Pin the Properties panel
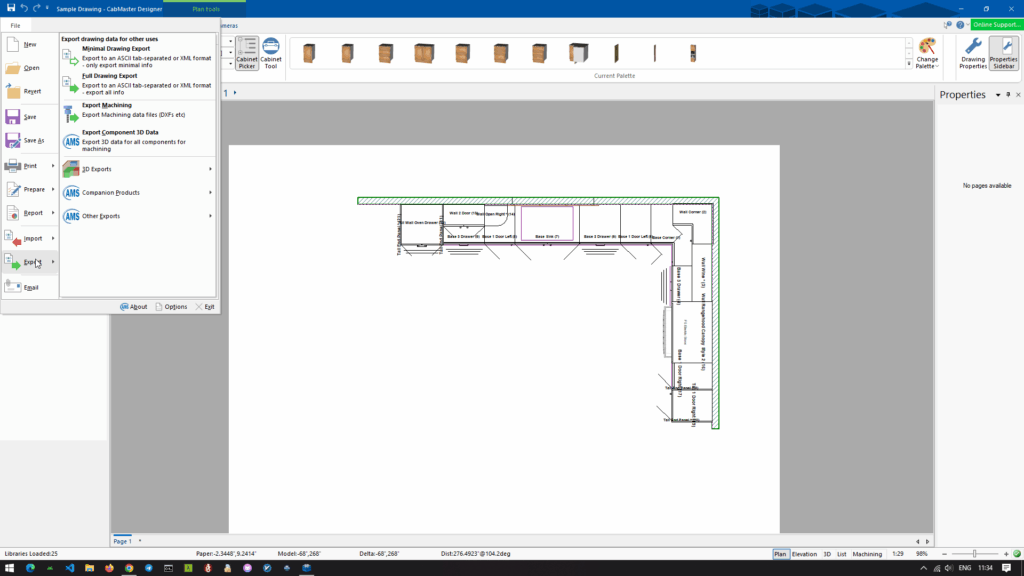Screen dimensions: 1024x576 (1007, 94)
